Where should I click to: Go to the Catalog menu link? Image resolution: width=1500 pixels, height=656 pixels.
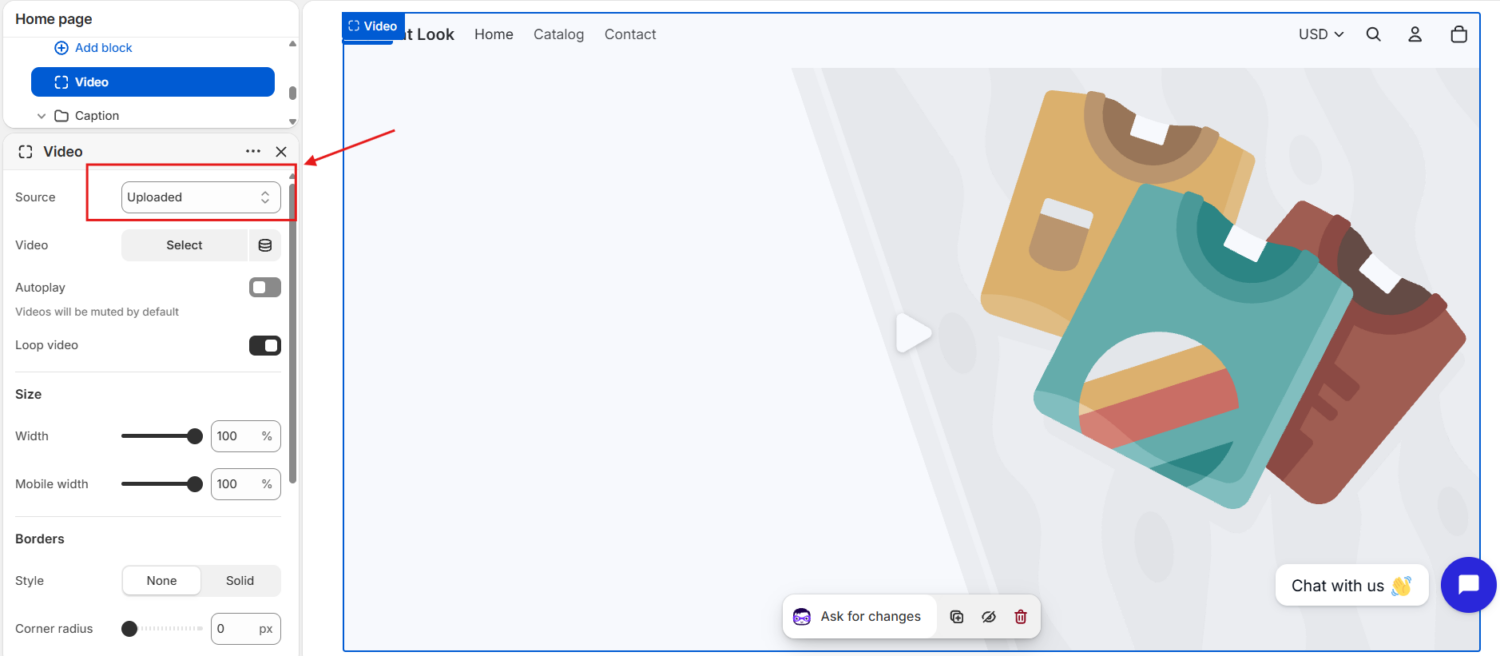[559, 34]
